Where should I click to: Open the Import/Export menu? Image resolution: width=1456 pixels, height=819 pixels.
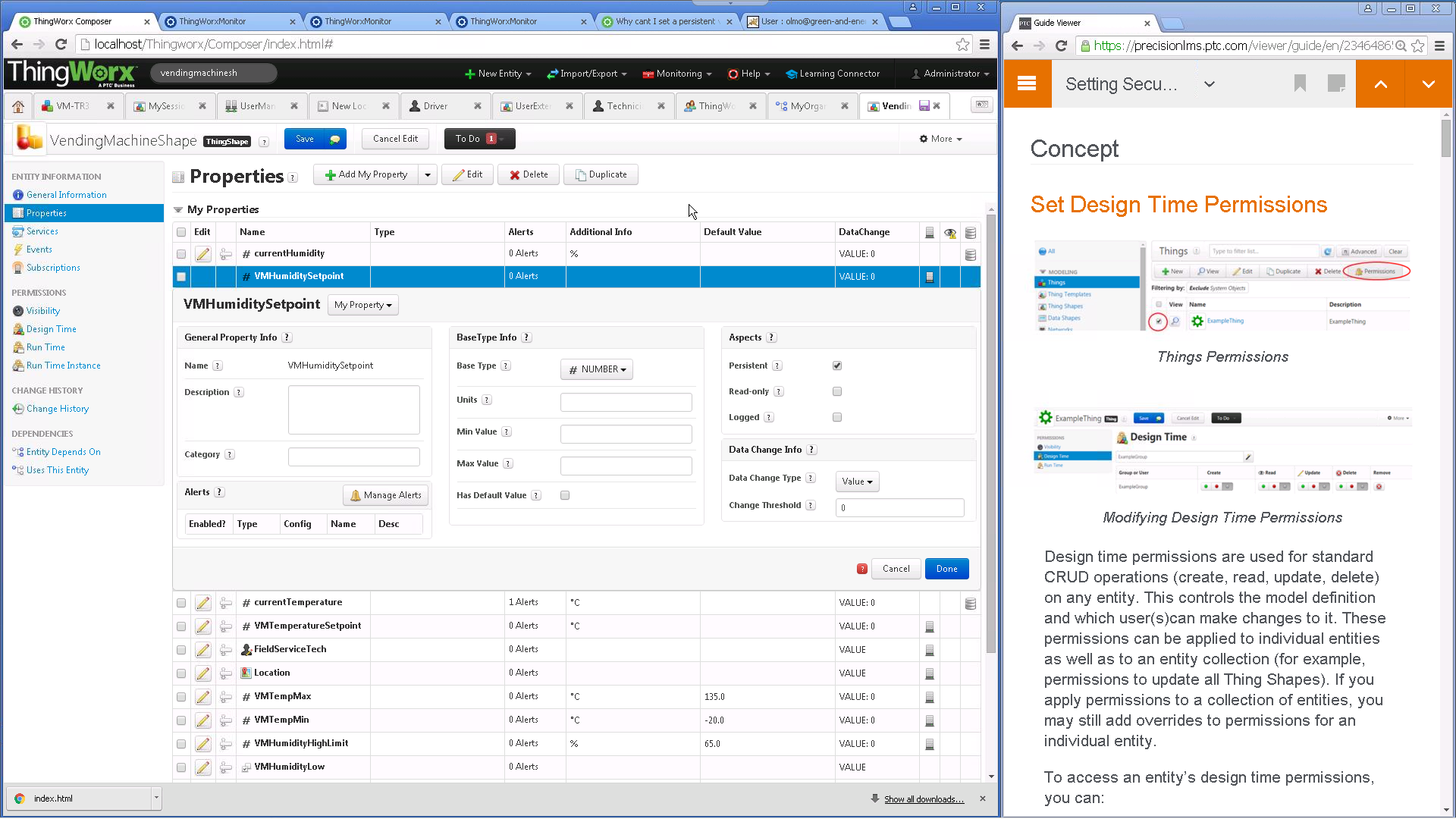click(x=588, y=74)
